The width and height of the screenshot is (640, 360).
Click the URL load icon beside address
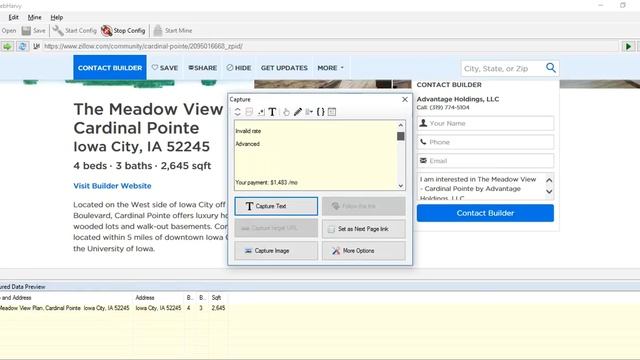(36, 47)
